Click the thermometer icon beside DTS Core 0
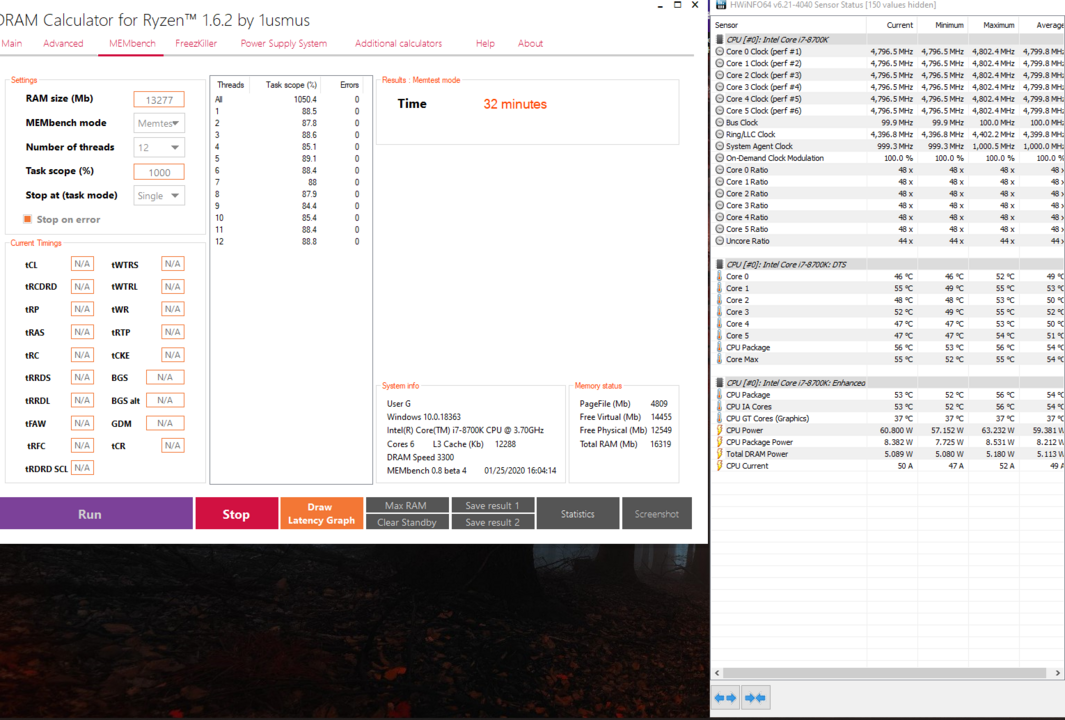 point(720,276)
